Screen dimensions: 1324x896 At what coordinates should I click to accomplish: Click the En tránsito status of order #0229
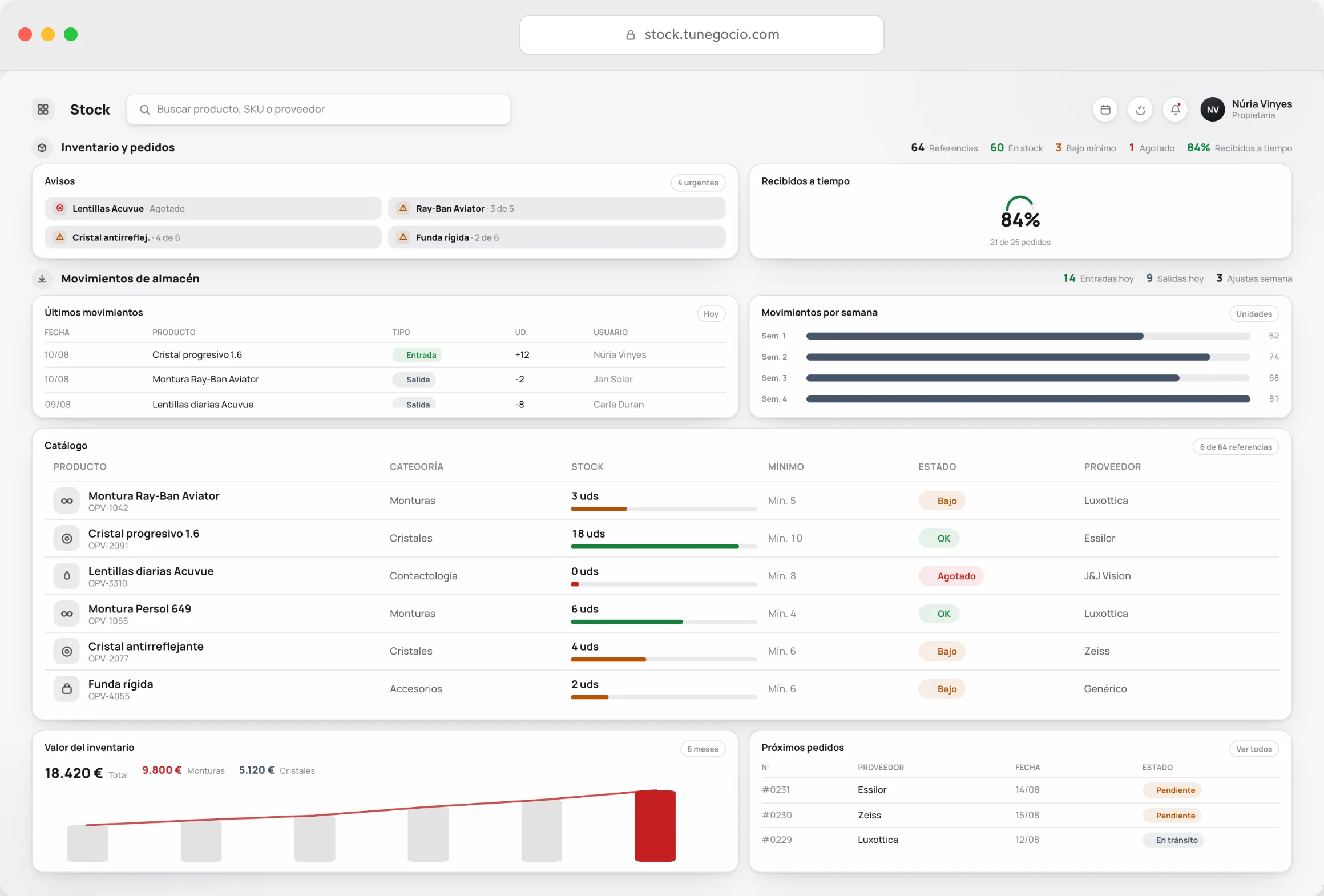tap(1173, 840)
